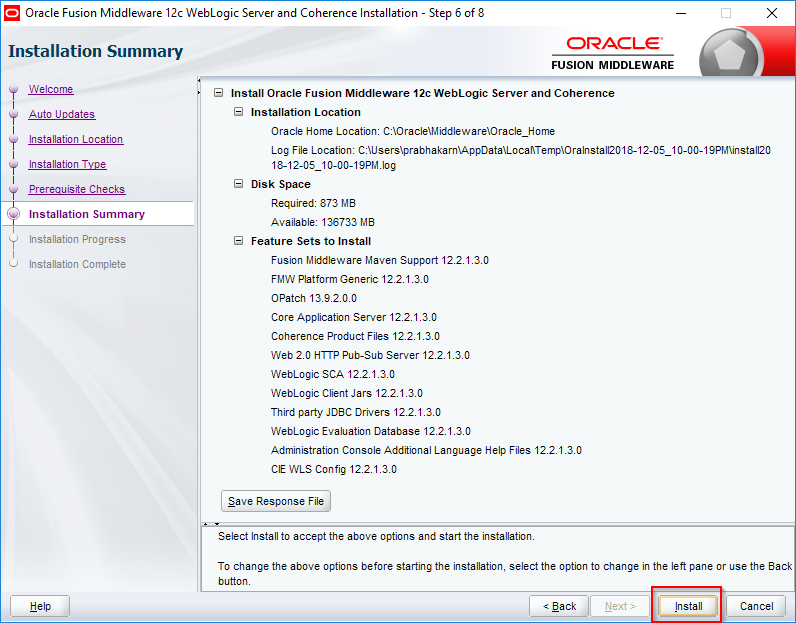Select Coherence Product Files 12.2.1.3.0

pos(355,336)
